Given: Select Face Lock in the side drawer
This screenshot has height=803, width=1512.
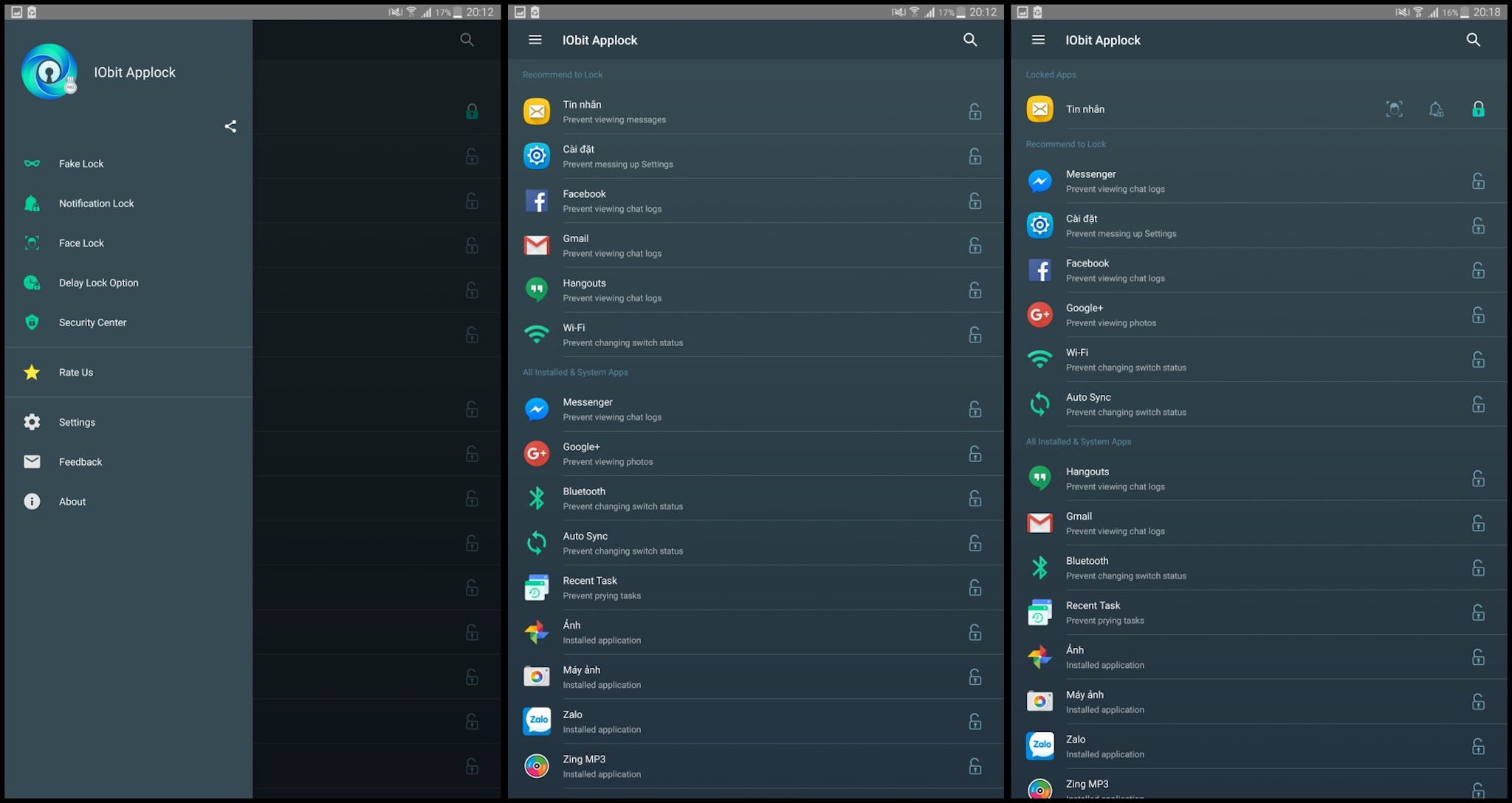Looking at the screenshot, I should click(x=128, y=244).
